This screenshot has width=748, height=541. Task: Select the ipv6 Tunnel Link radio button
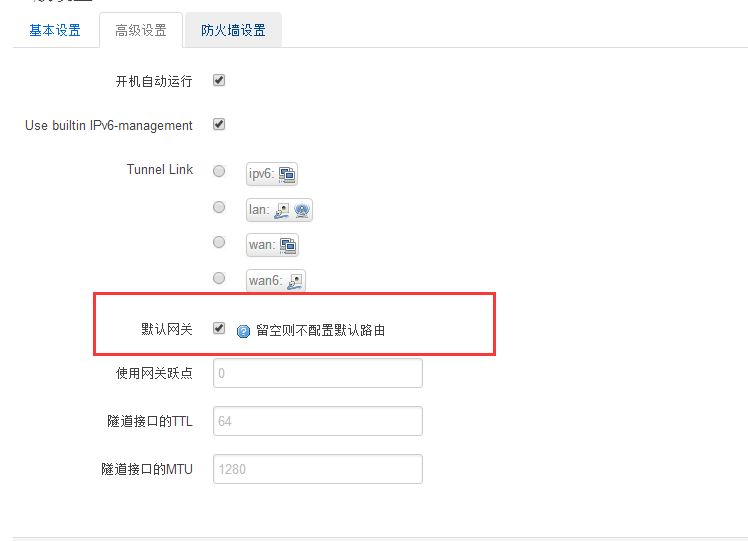[219, 171]
